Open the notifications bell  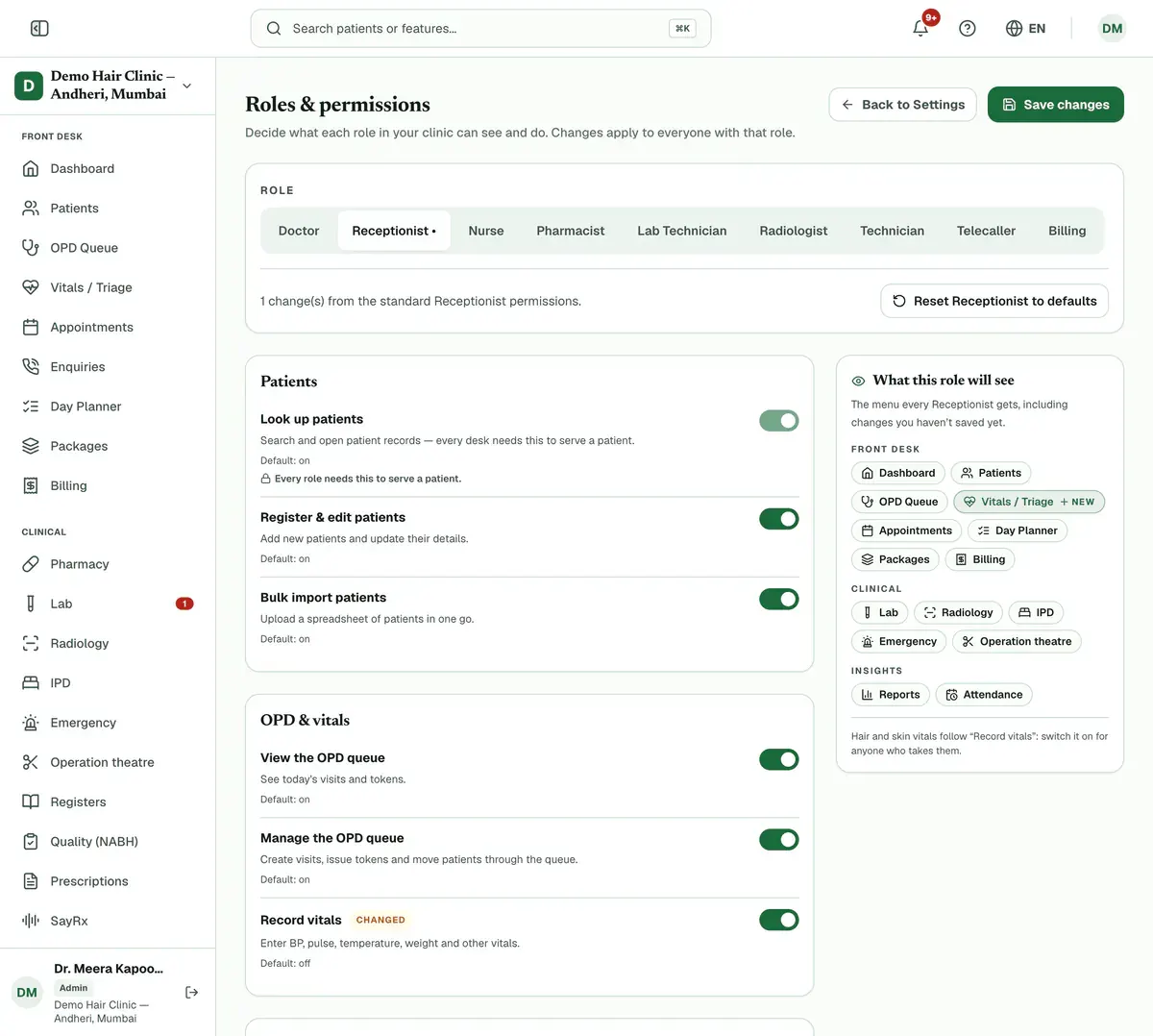point(920,28)
